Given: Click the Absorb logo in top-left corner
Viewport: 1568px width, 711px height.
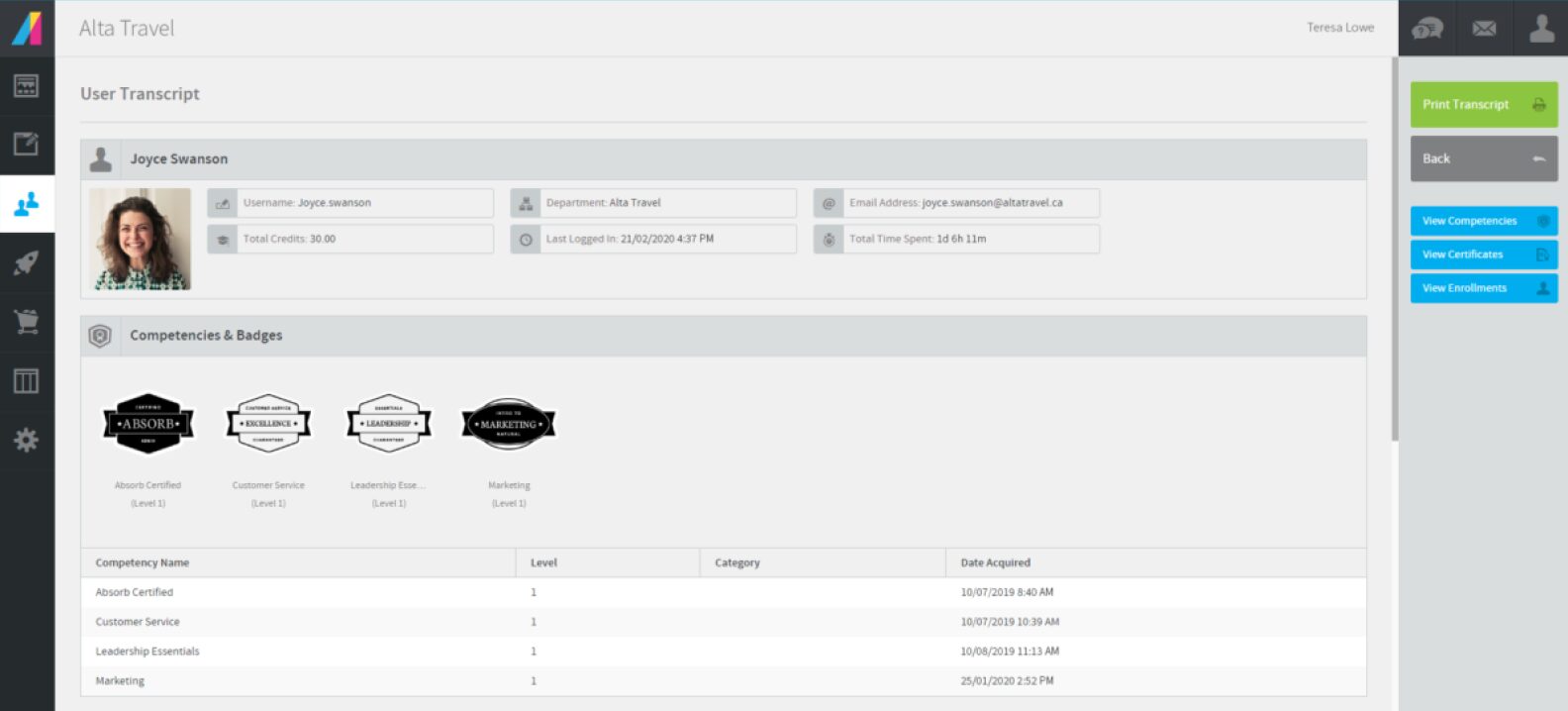Looking at the screenshot, I should tap(27, 28).
